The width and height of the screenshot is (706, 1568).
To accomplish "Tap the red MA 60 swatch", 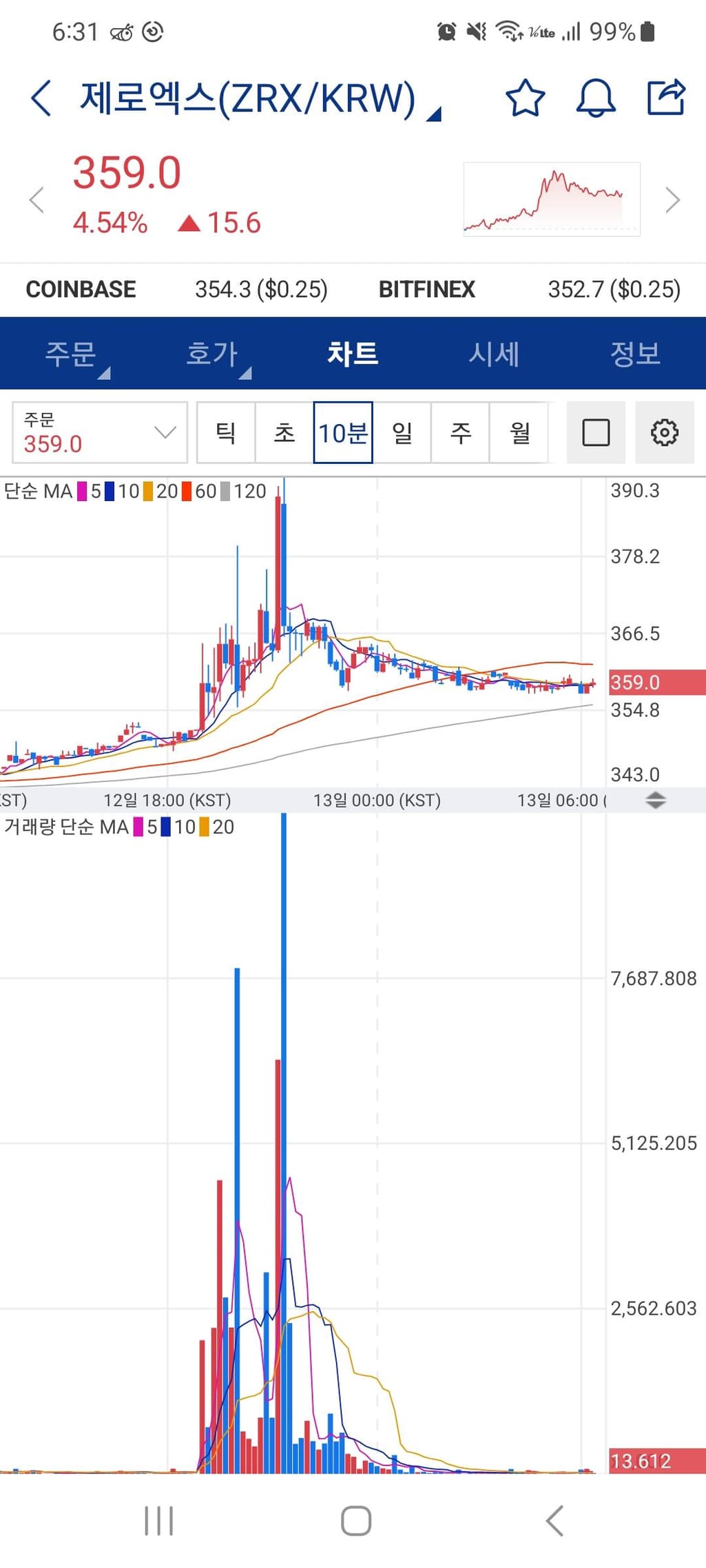I will [187, 491].
